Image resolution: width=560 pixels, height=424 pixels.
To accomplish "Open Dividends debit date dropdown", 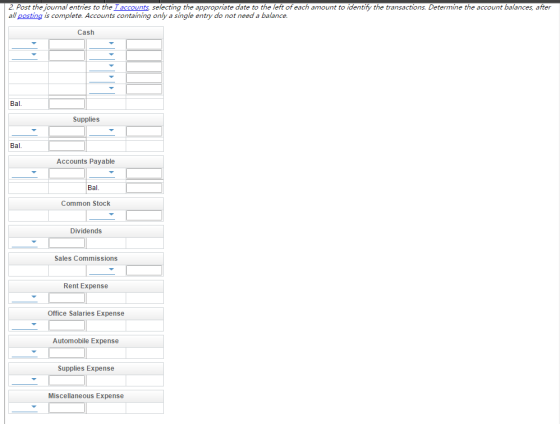I will (25, 243).
